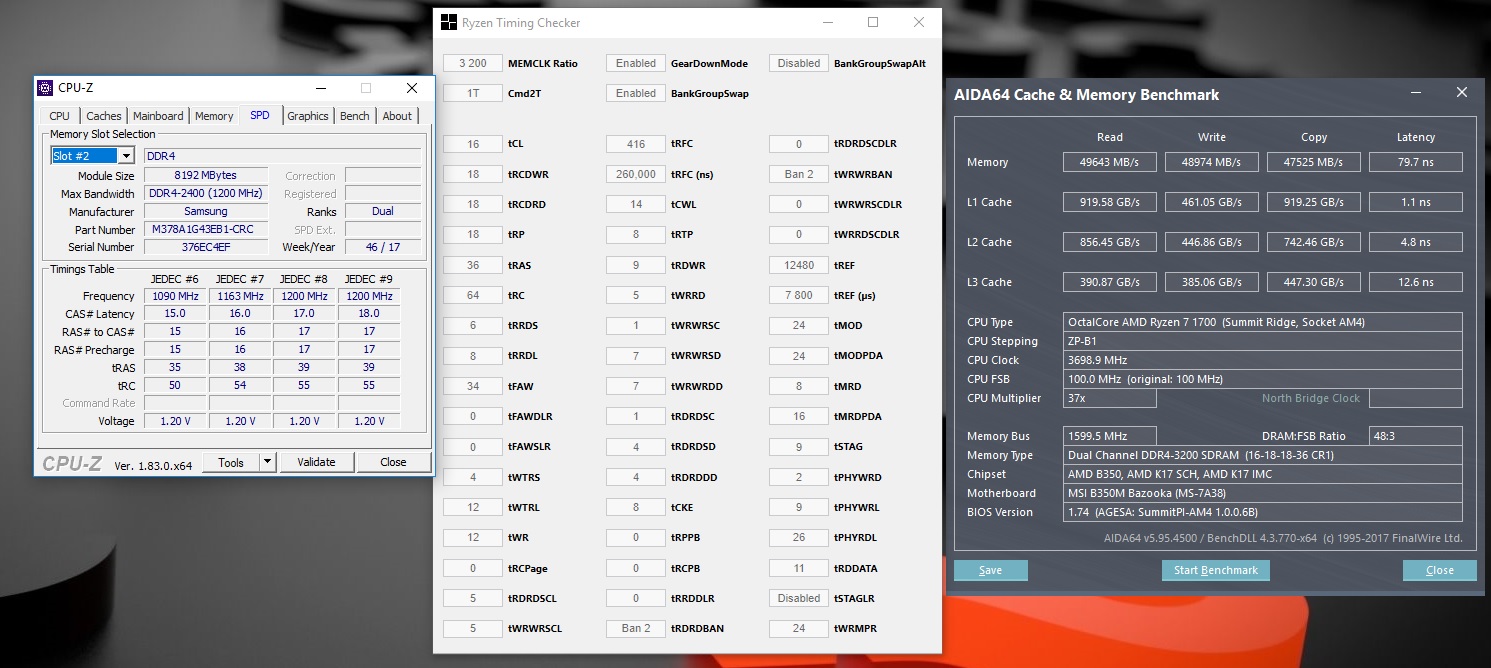Click the CPU Clock value 3698.9 MHz
The image size is (1491, 668).
tap(1263, 360)
